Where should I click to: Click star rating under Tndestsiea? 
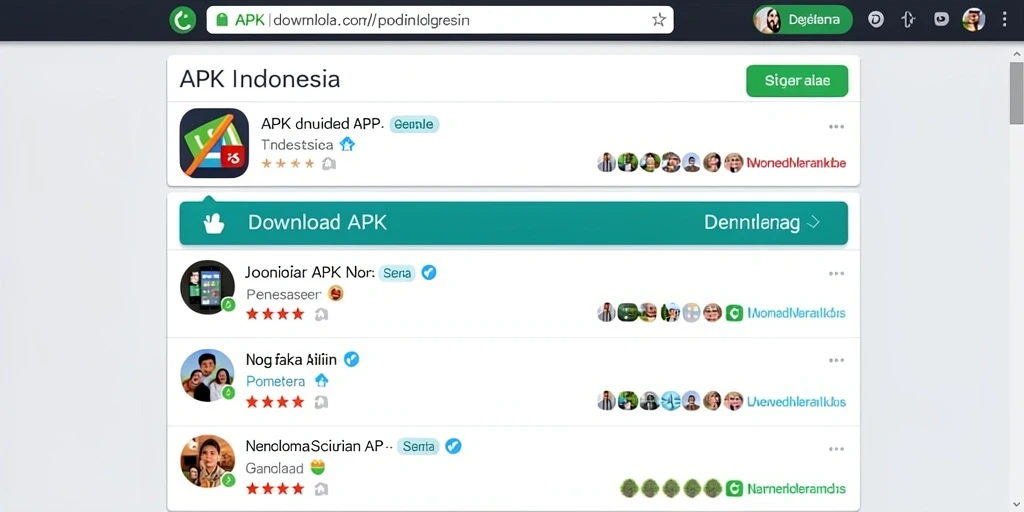pos(289,164)
